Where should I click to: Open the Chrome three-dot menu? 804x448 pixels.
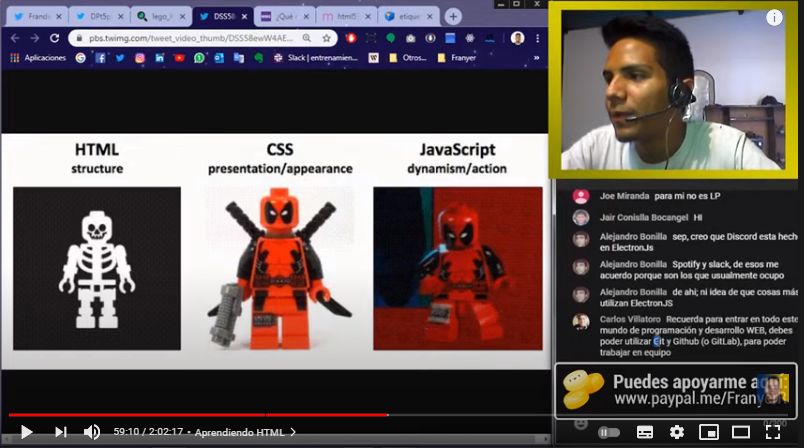(x=537, y=38)
